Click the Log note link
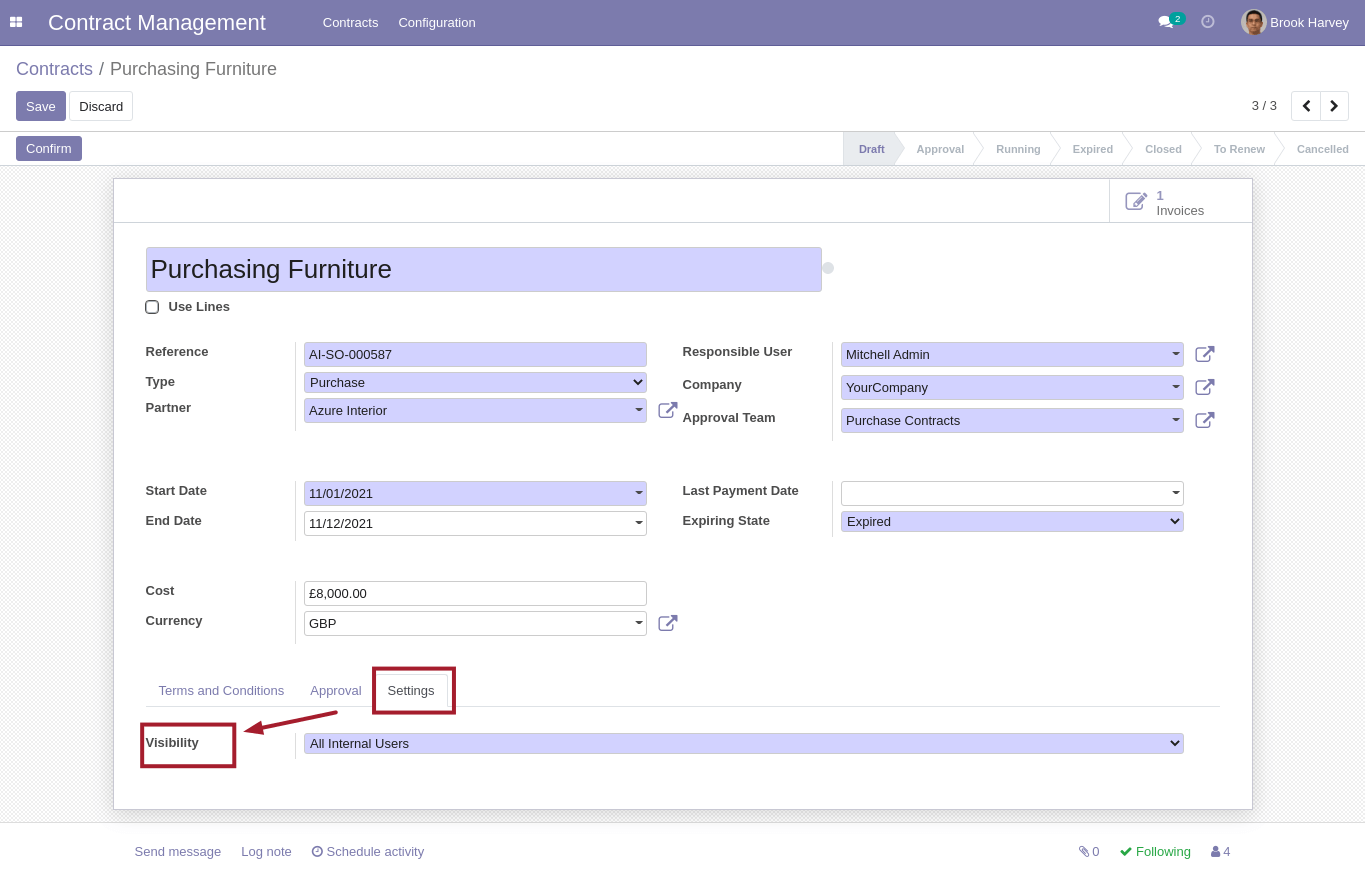This screenshot has width=1365, height=884. click(x=265, y=851)
